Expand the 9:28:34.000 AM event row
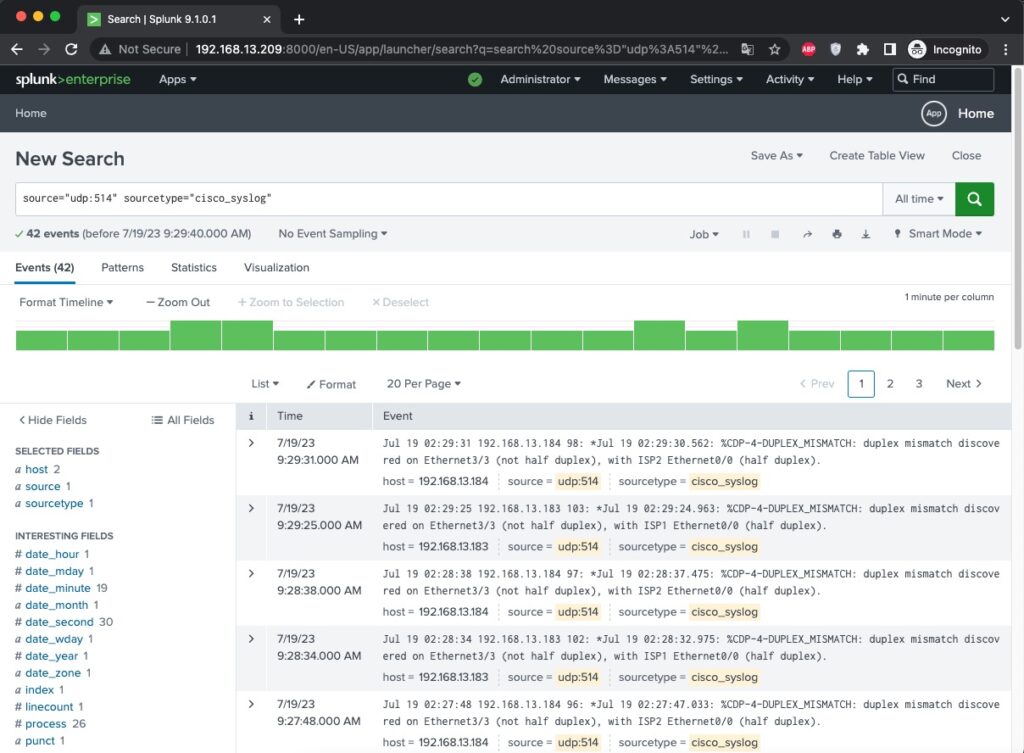Screen dimensions: 1024x753 251,639
